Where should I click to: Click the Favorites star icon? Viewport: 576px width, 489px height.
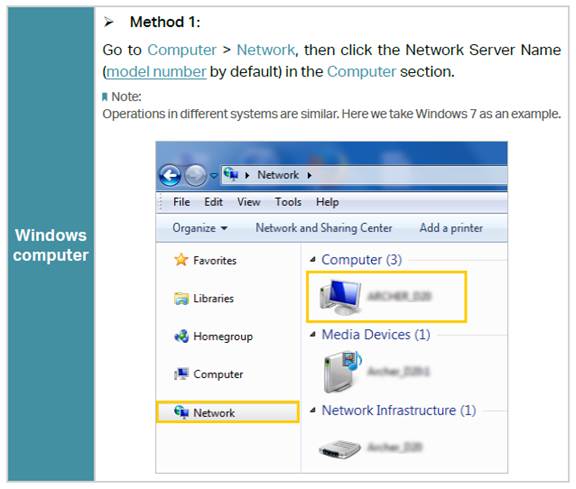point(181,260)
